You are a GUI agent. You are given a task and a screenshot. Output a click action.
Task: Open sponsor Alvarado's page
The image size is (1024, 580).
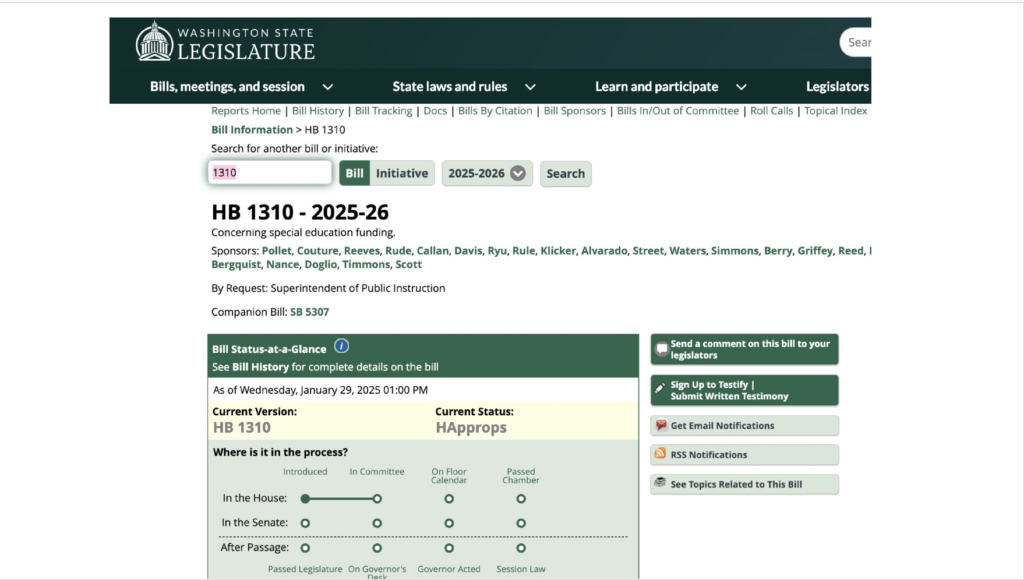[x=603, y=251]
